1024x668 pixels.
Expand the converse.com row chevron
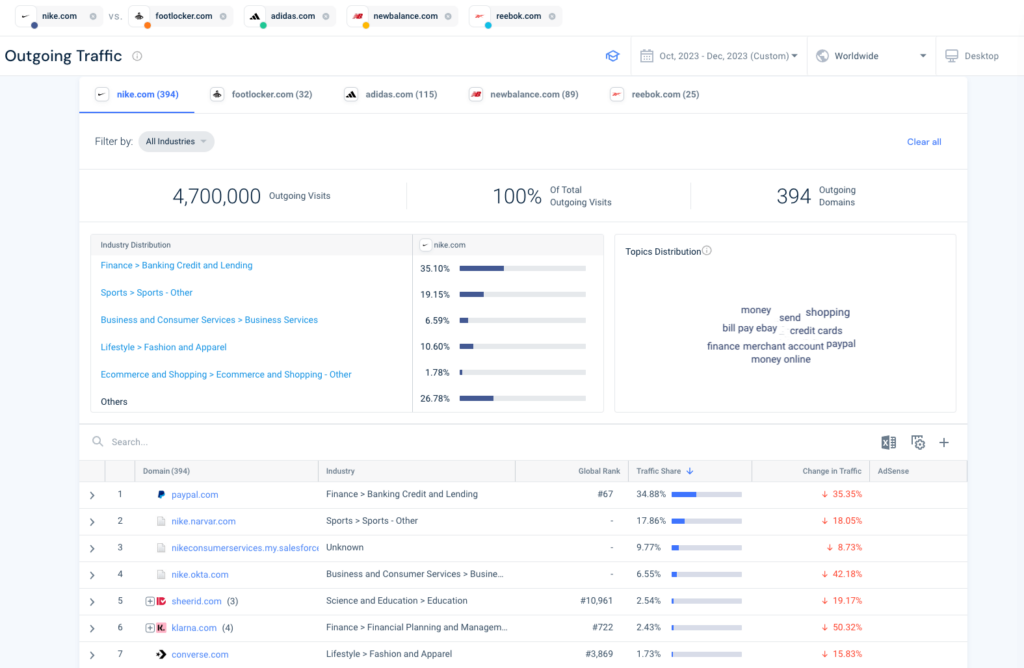point(92,655)
